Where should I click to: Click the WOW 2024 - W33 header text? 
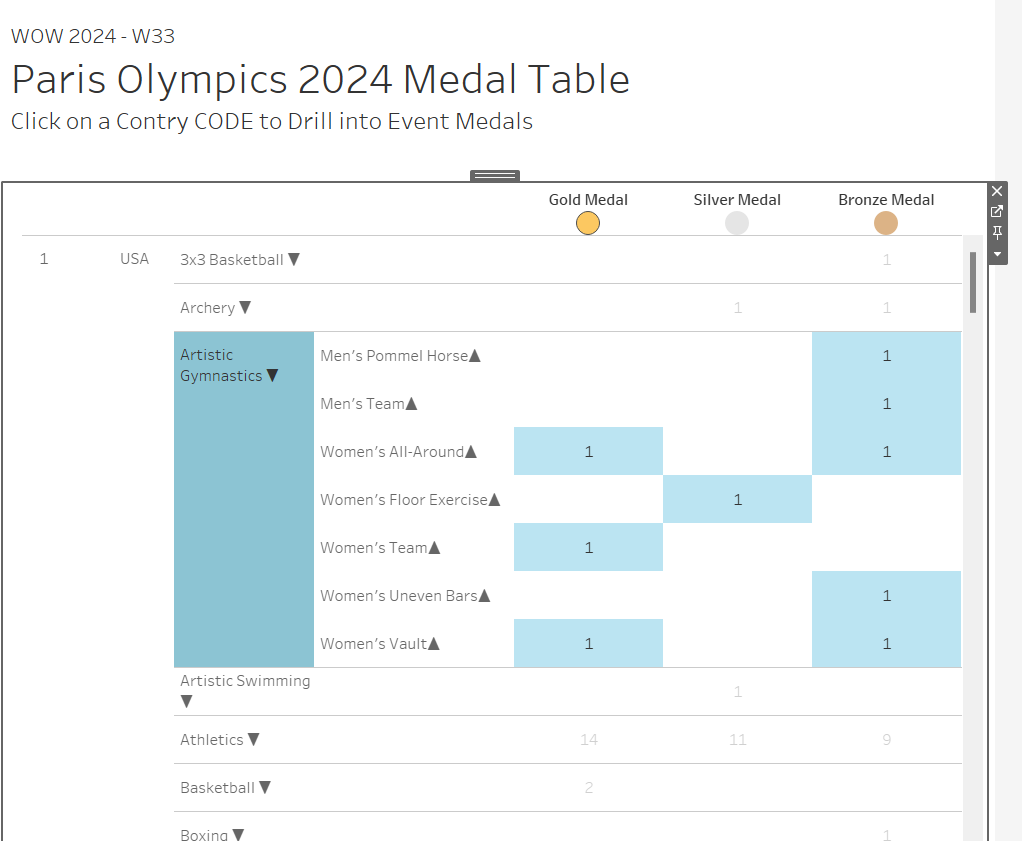(x=93, y=36)
